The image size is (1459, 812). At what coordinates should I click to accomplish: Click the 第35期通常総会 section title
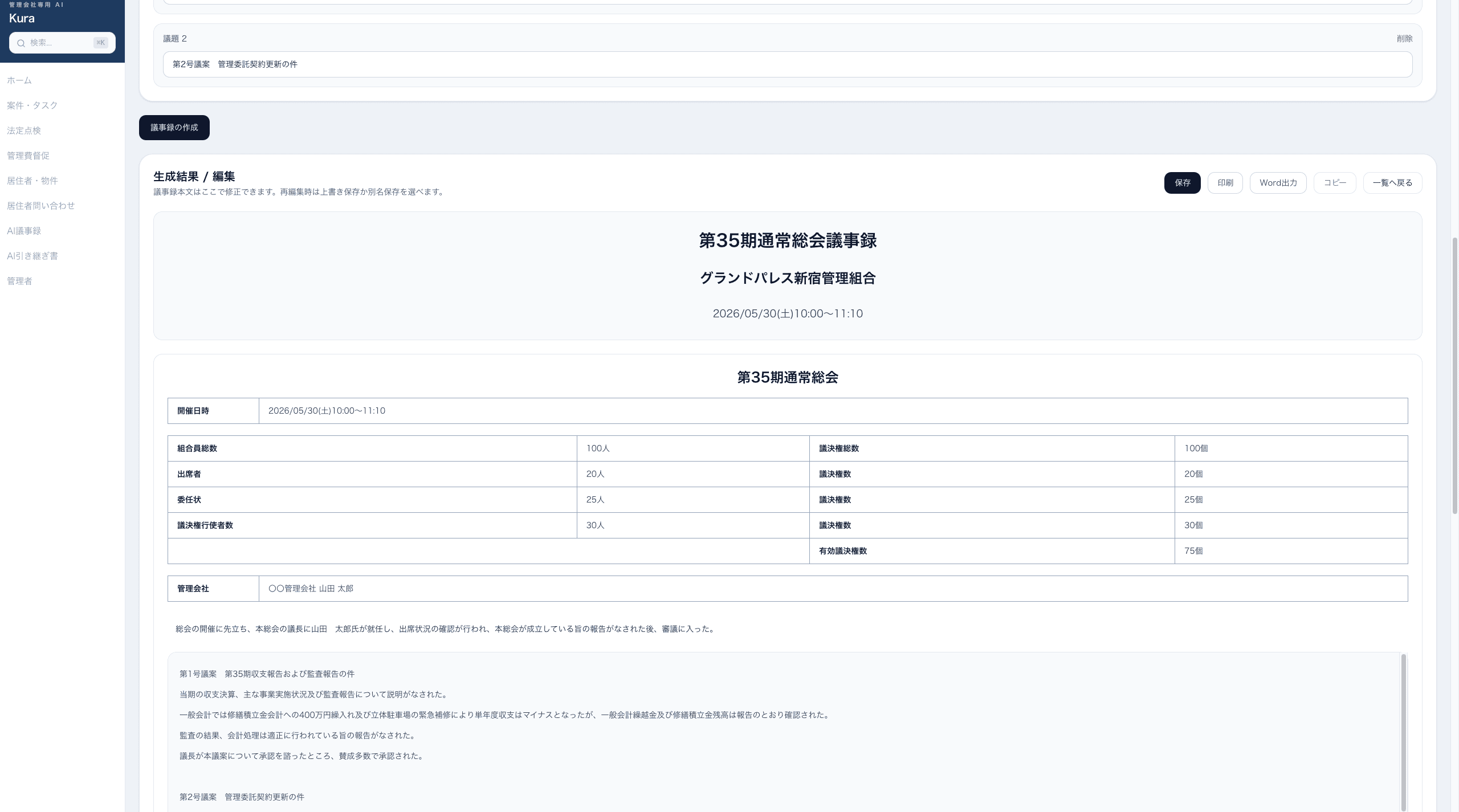[x=788, y=377]
